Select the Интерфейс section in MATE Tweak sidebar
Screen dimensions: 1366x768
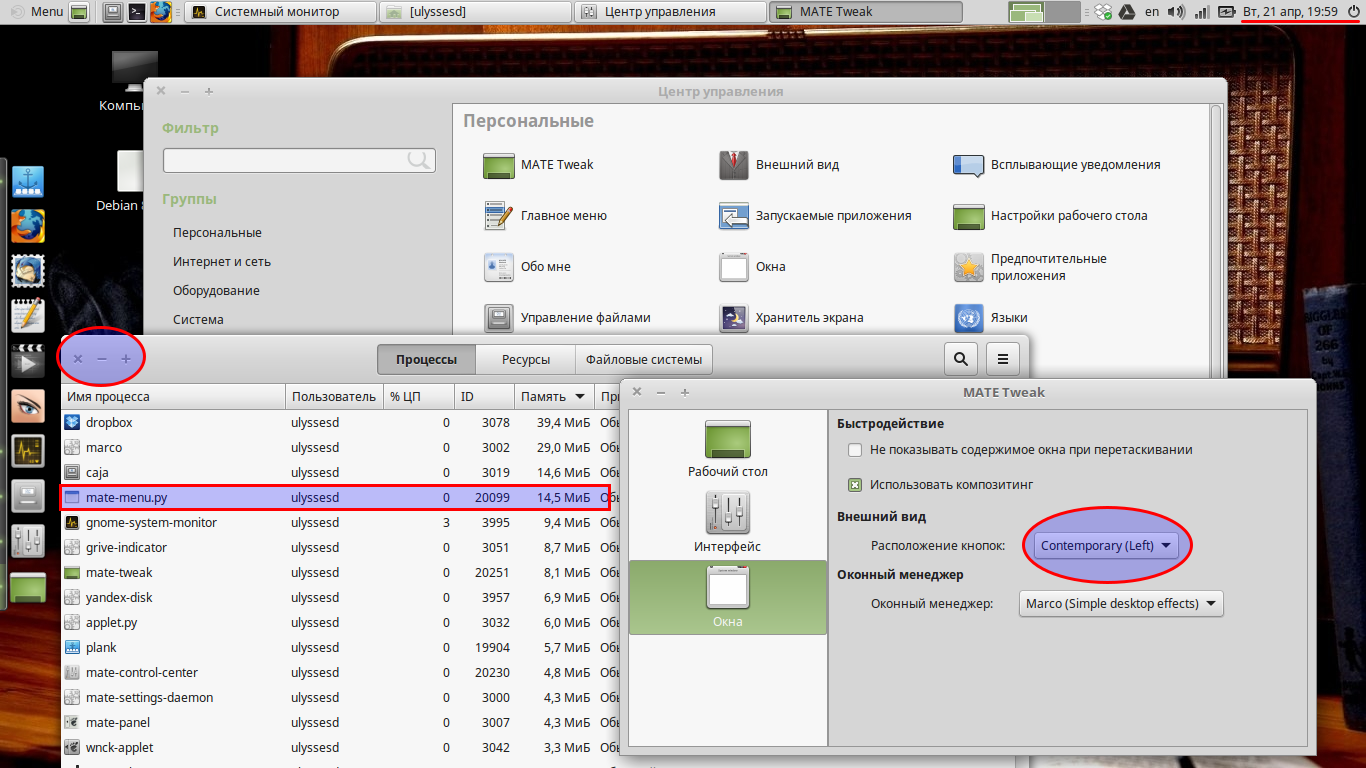pyautogui.click(x=727, y=520)
